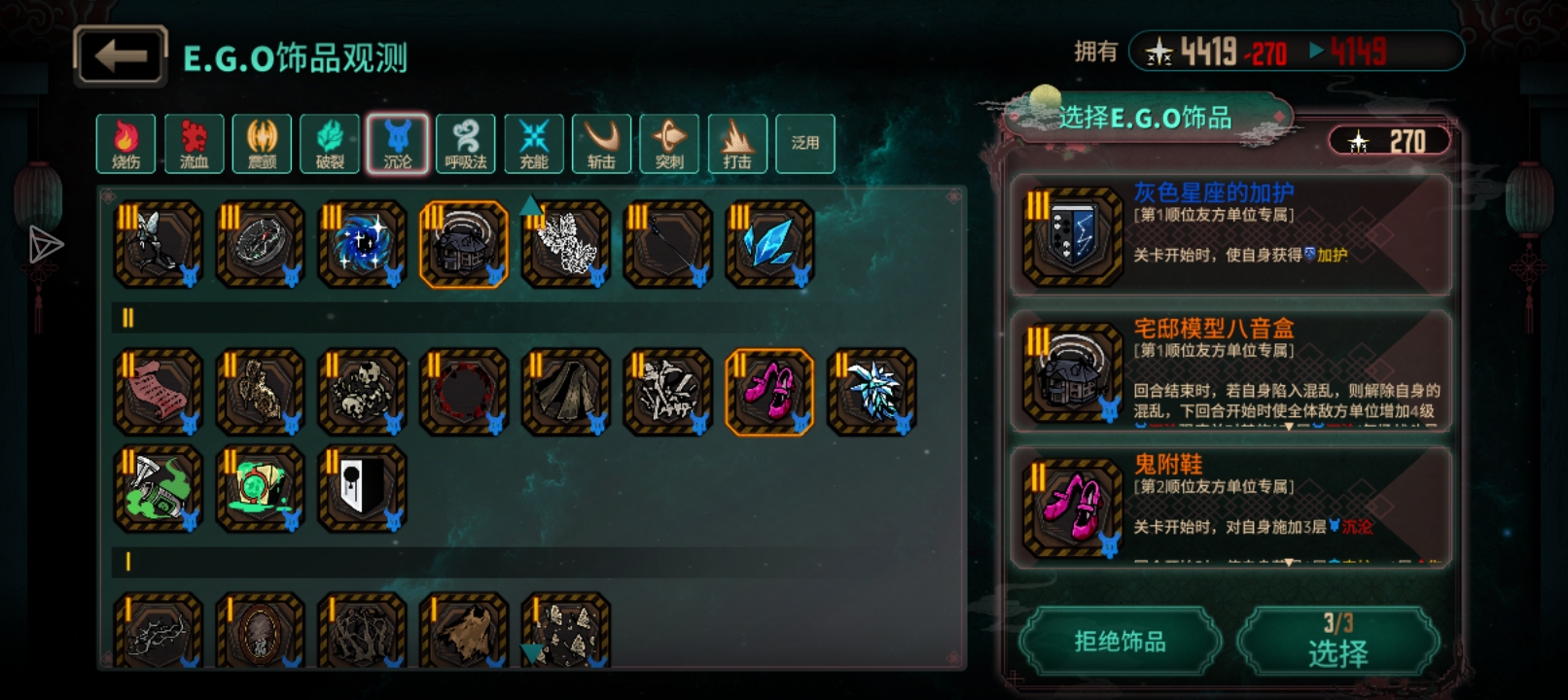Switch to the 泛用 general tab
1568x700 pixels.
[805, 144]
